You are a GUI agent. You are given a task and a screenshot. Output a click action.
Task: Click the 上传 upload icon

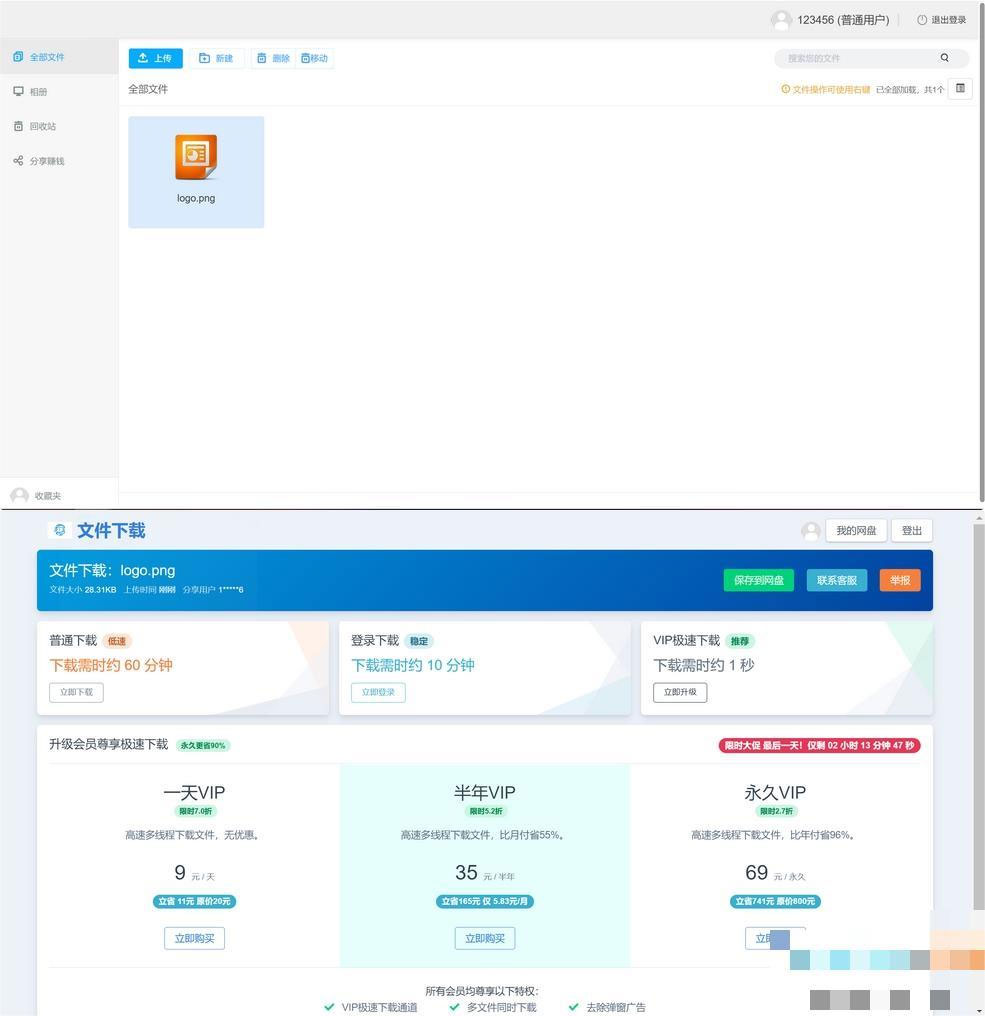[143, 57]
